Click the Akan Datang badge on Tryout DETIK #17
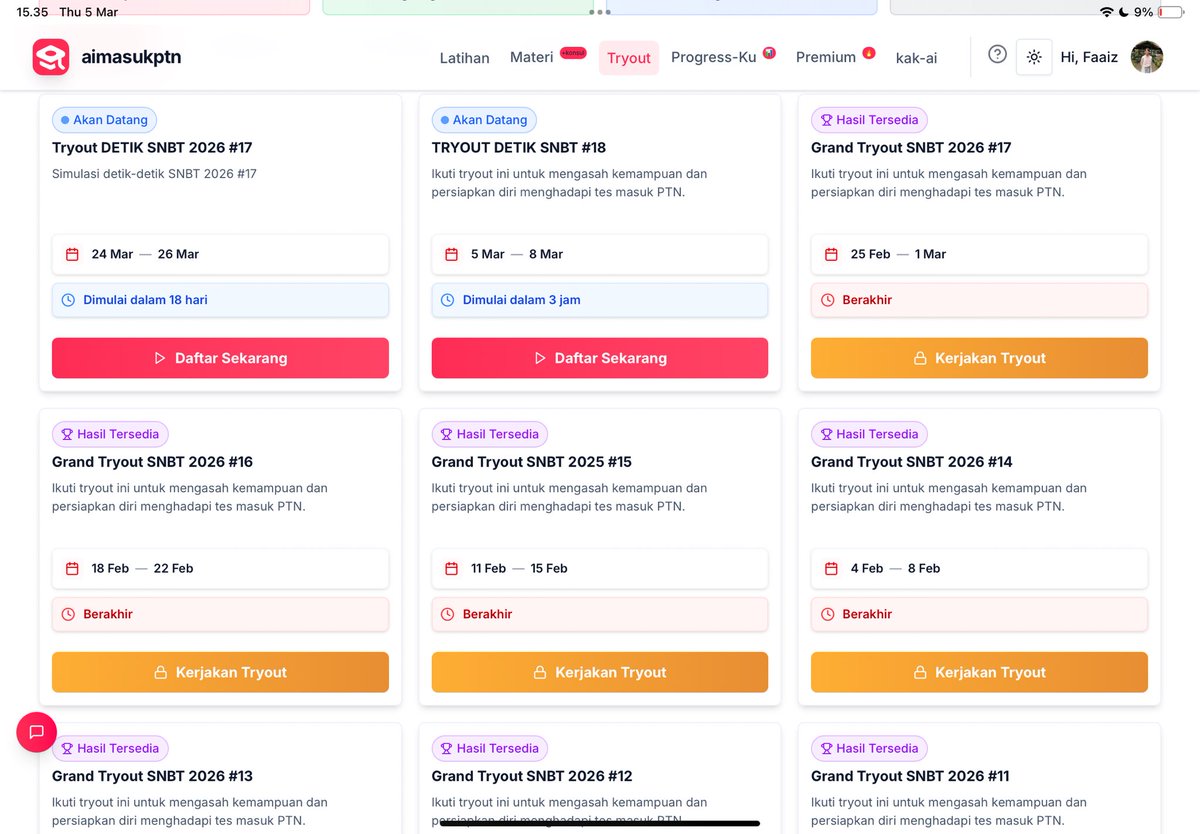This screenshot has width=1200, height=834. click(x=105, y=120)
